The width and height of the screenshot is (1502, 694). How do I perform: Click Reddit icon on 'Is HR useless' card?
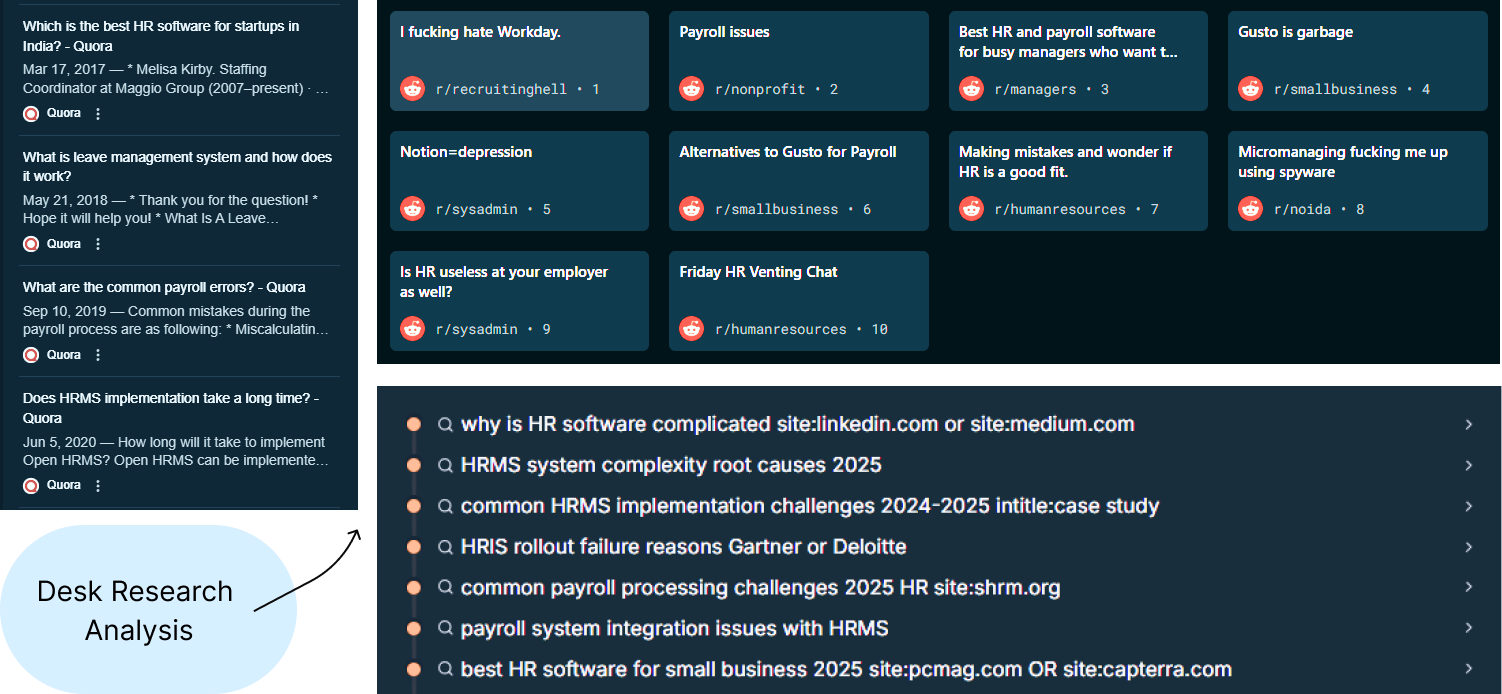412,329
